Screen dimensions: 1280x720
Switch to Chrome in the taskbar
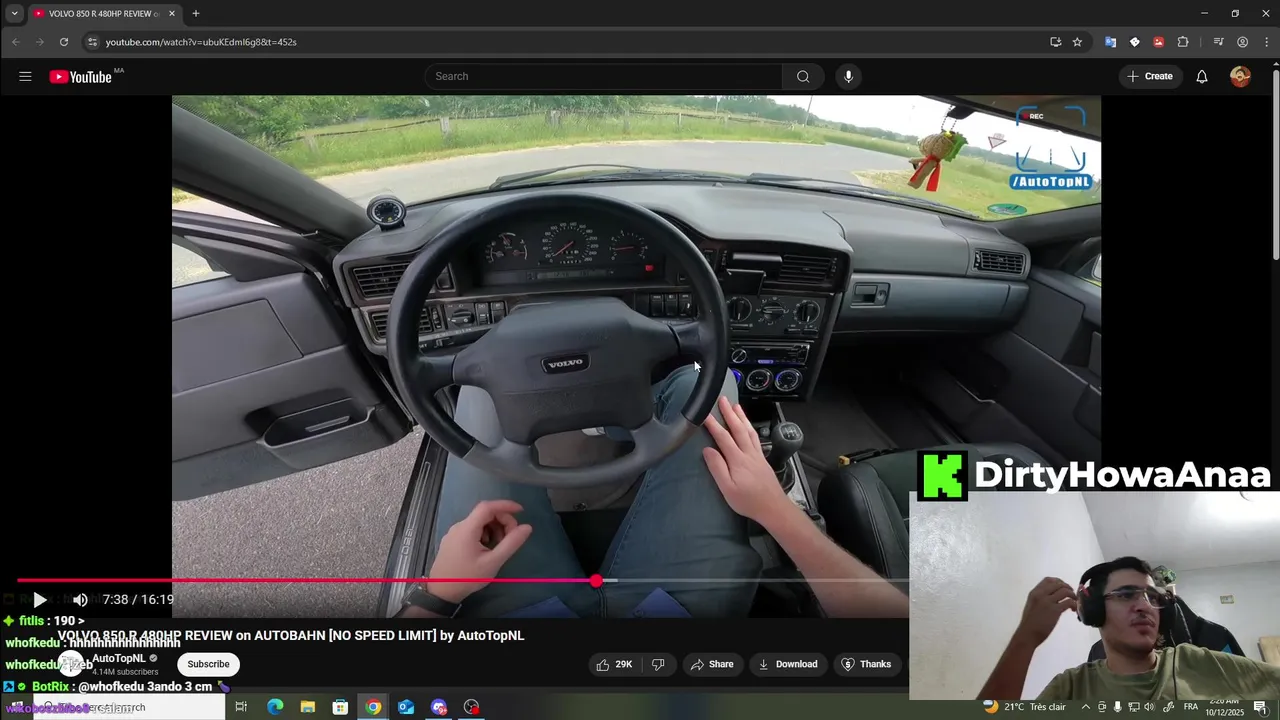click(x=373, y=707)
